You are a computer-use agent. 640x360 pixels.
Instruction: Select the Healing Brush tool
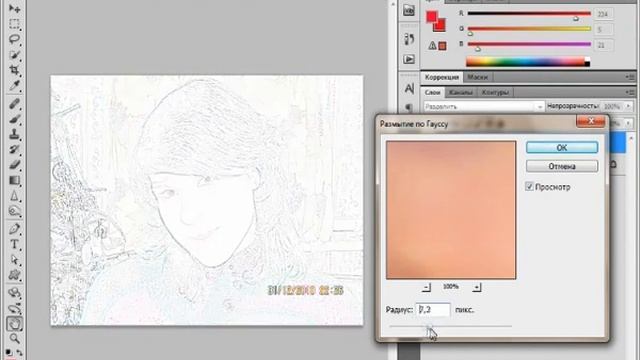[x=14, y=104]
